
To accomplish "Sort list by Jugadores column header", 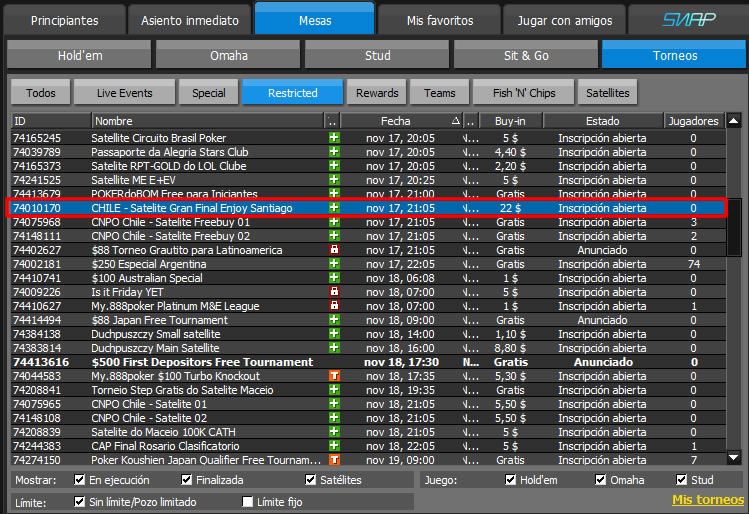I will pyautogui.click(x=693, y=121).
